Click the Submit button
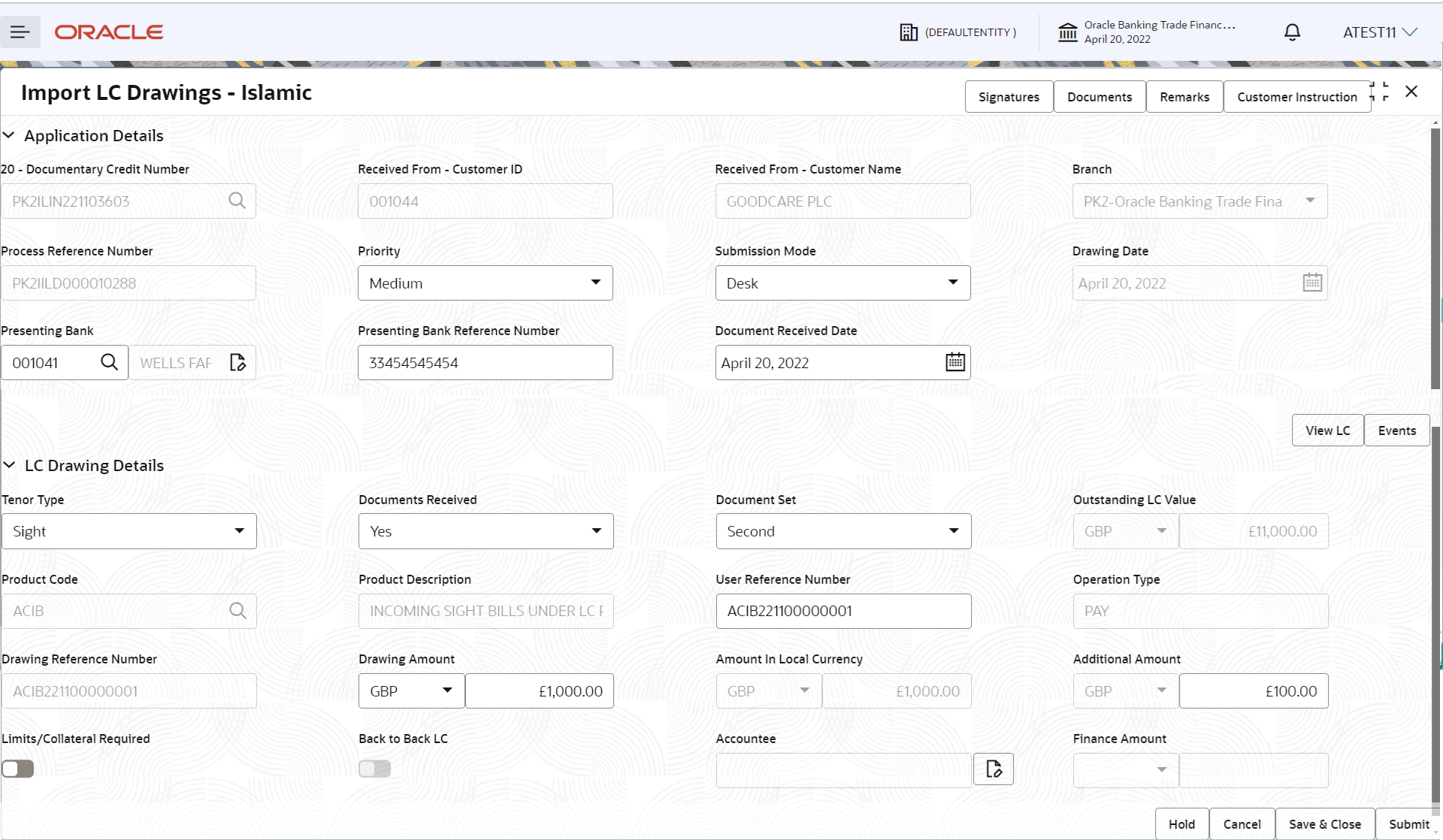Viewport: 1443px width, 840px height. (1409, 823)
